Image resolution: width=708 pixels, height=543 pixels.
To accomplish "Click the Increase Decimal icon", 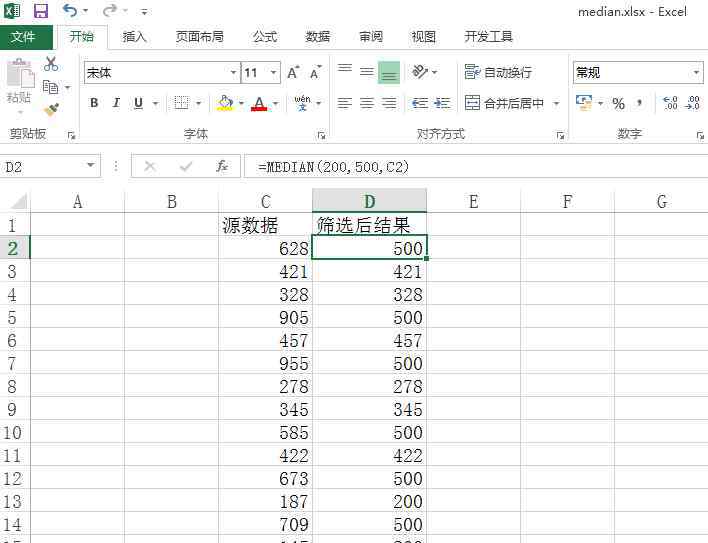I will pyautogui.click(x=670, y=103).
